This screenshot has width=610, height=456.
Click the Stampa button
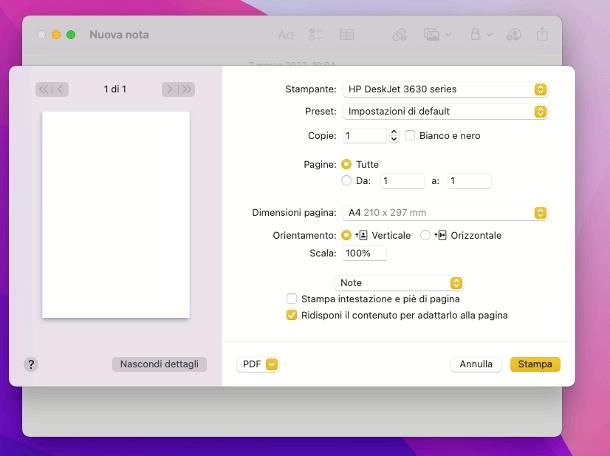click(535, 364)
